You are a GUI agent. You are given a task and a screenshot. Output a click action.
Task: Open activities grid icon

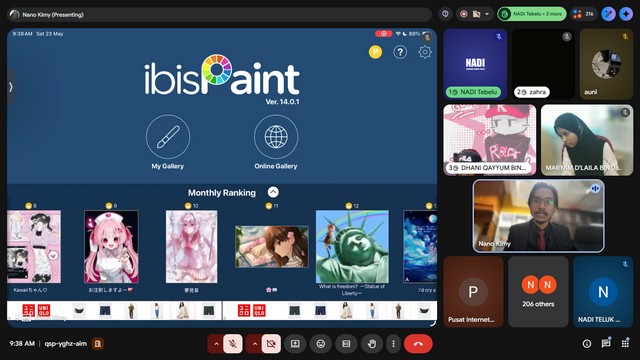pyautogui.click(x=625, y=344)
